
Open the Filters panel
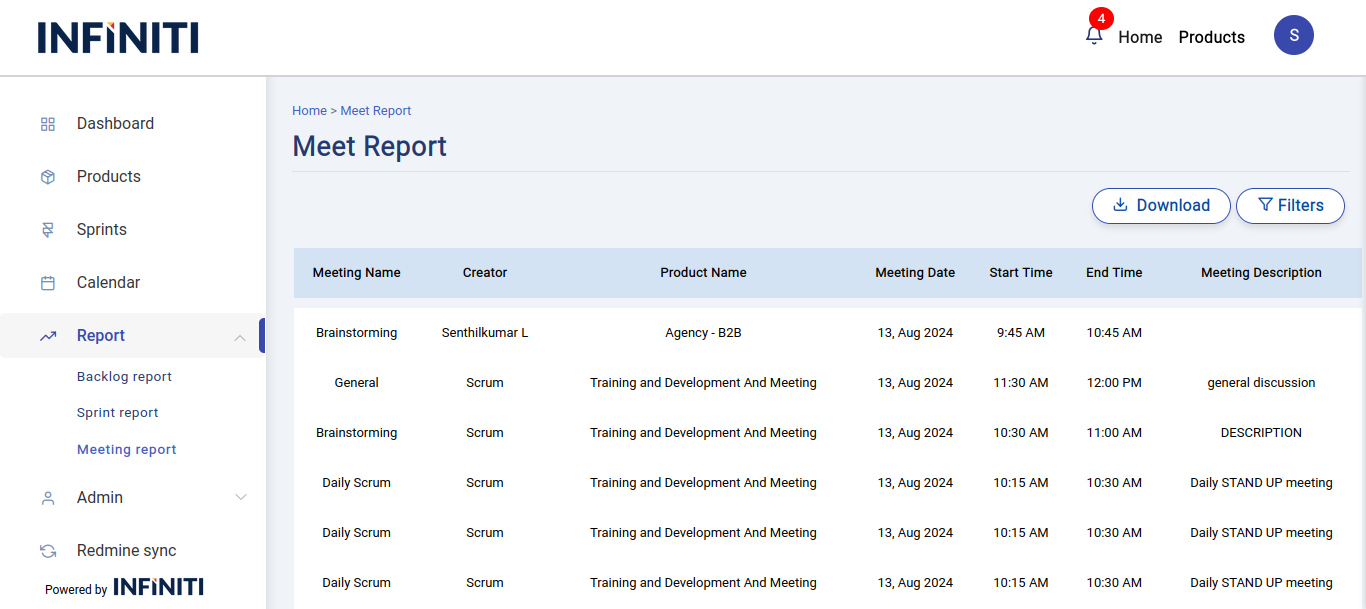coord(1290,205)
